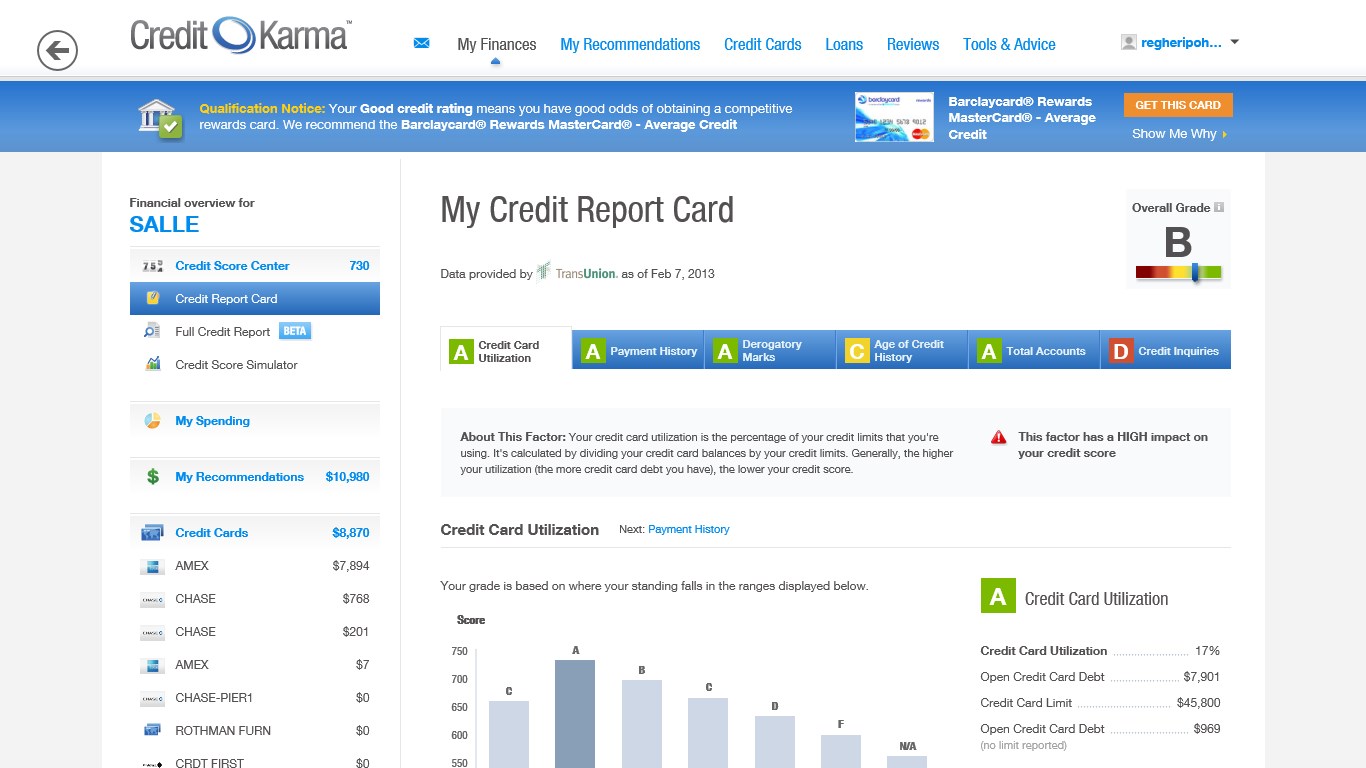Click the qualification notice bank icon
This screenshot has height=768, width=1366.
[160, 119]
